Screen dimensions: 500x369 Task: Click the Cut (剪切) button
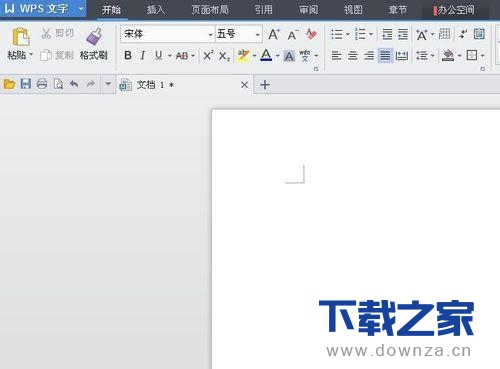tap(57, 33)
